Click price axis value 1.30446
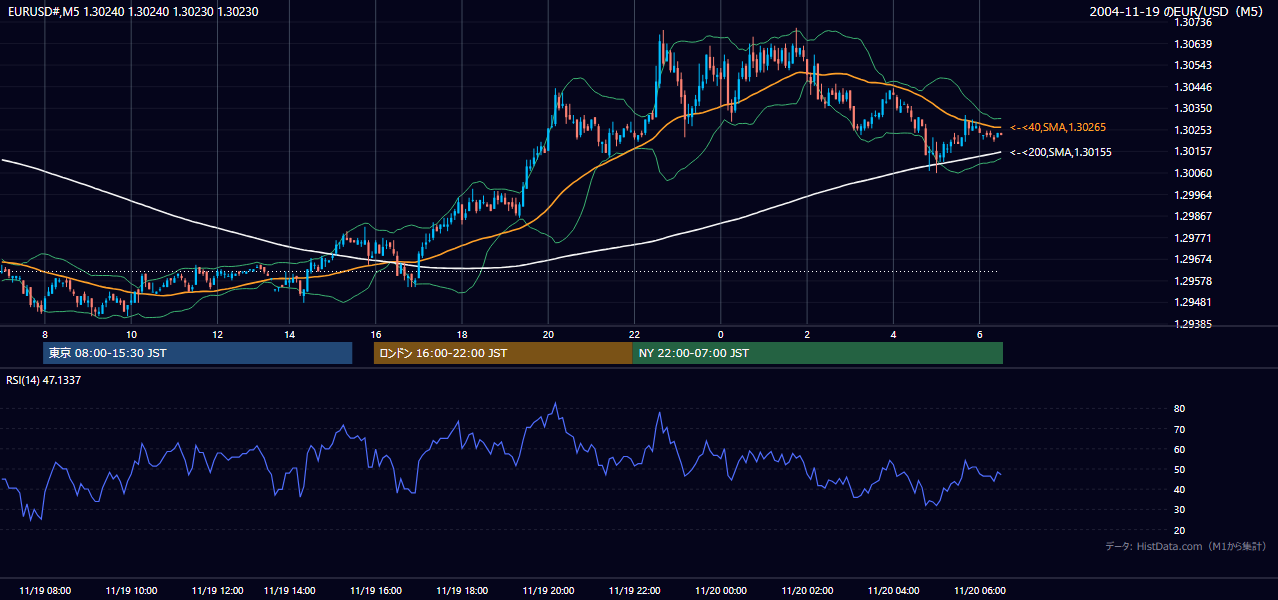 pyautogui.click(x=1193, y=87)
